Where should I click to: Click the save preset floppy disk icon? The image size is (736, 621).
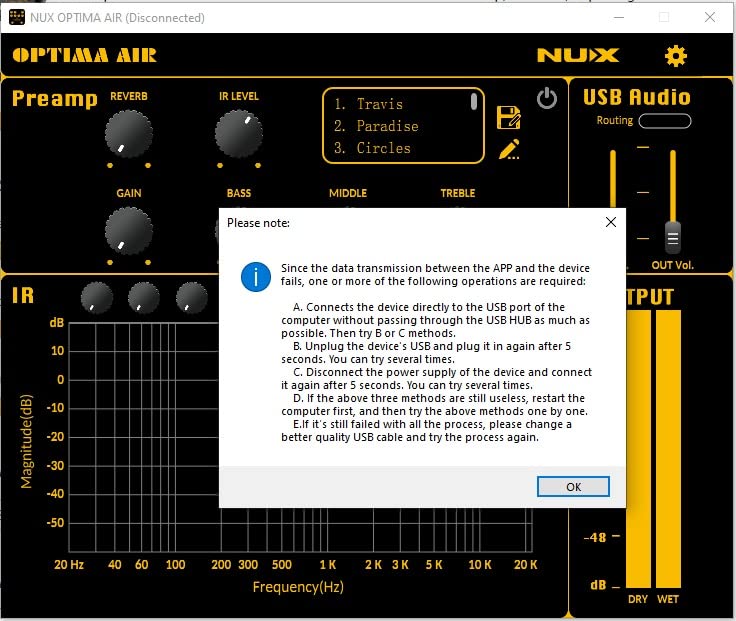point(508,117)
